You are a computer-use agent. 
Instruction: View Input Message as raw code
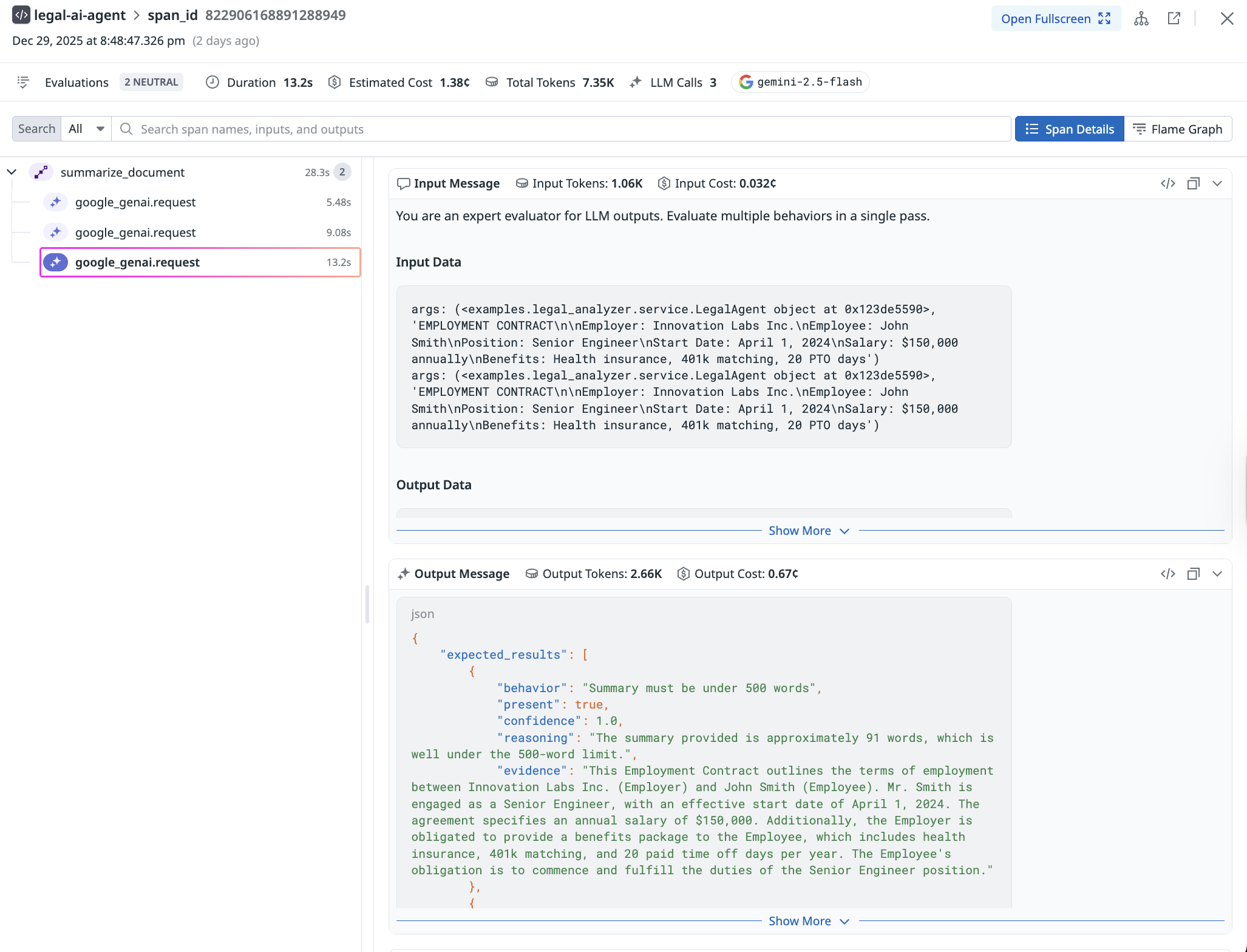pyautogui.click(x=1168, y=183)
